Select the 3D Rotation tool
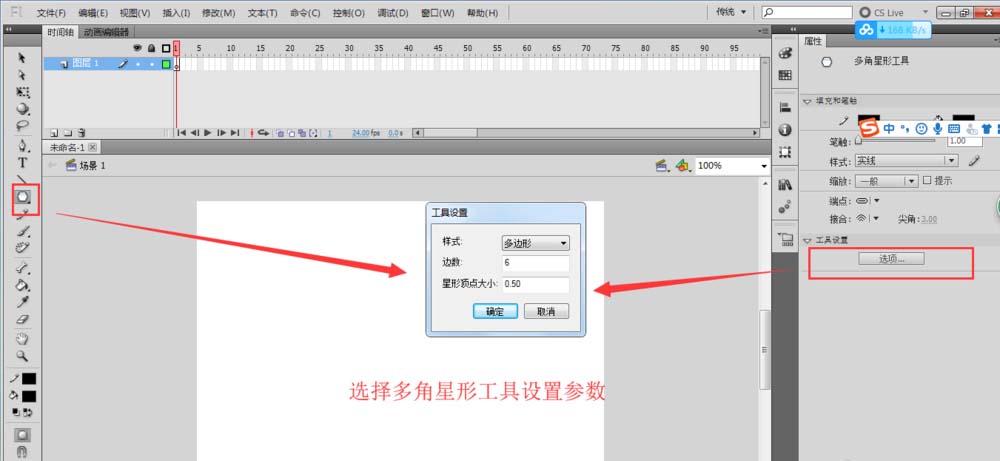The width and height of the screenshot is (1000, 461). point(22,109)
